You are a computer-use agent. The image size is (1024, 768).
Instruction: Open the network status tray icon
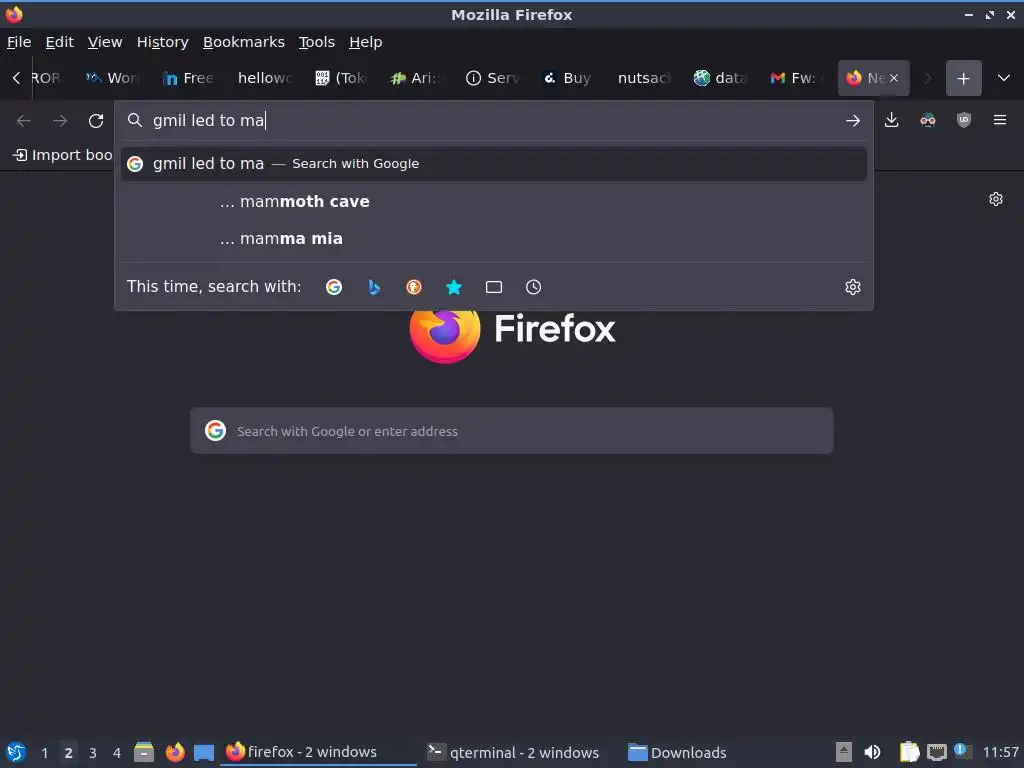click(936, 752)
